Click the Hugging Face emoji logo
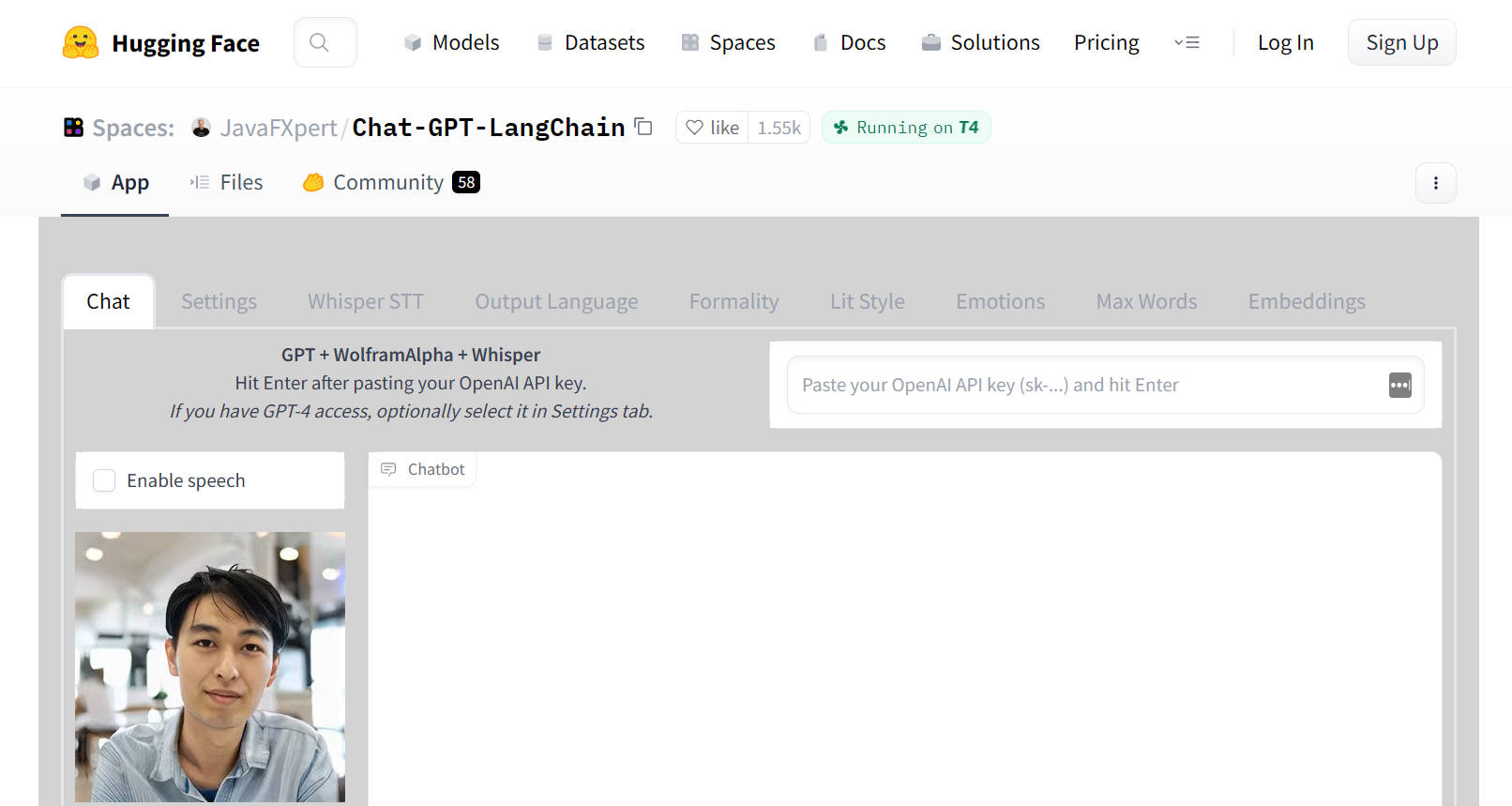Image resolution: width=1512 pixels, height=806 pixels. (x=81, y=42)
